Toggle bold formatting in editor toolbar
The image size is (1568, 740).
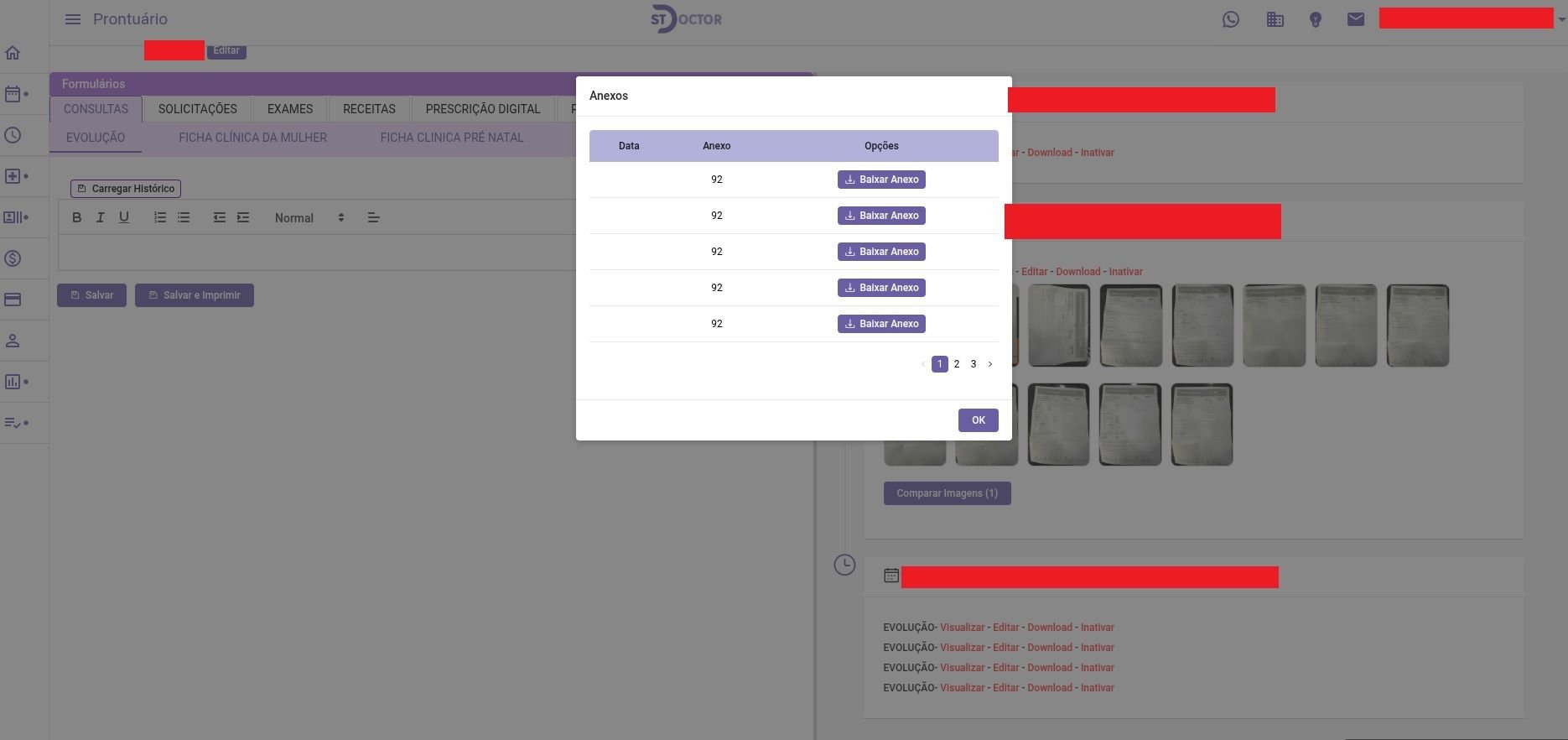(76, 217)
